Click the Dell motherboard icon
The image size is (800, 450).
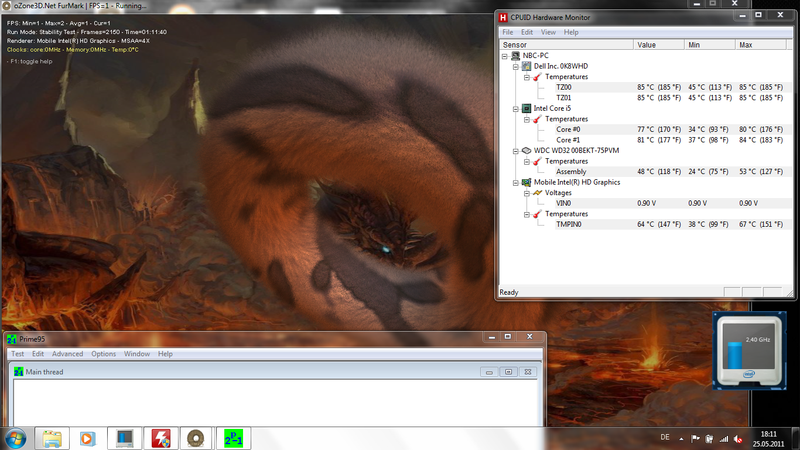coord(526,66)
